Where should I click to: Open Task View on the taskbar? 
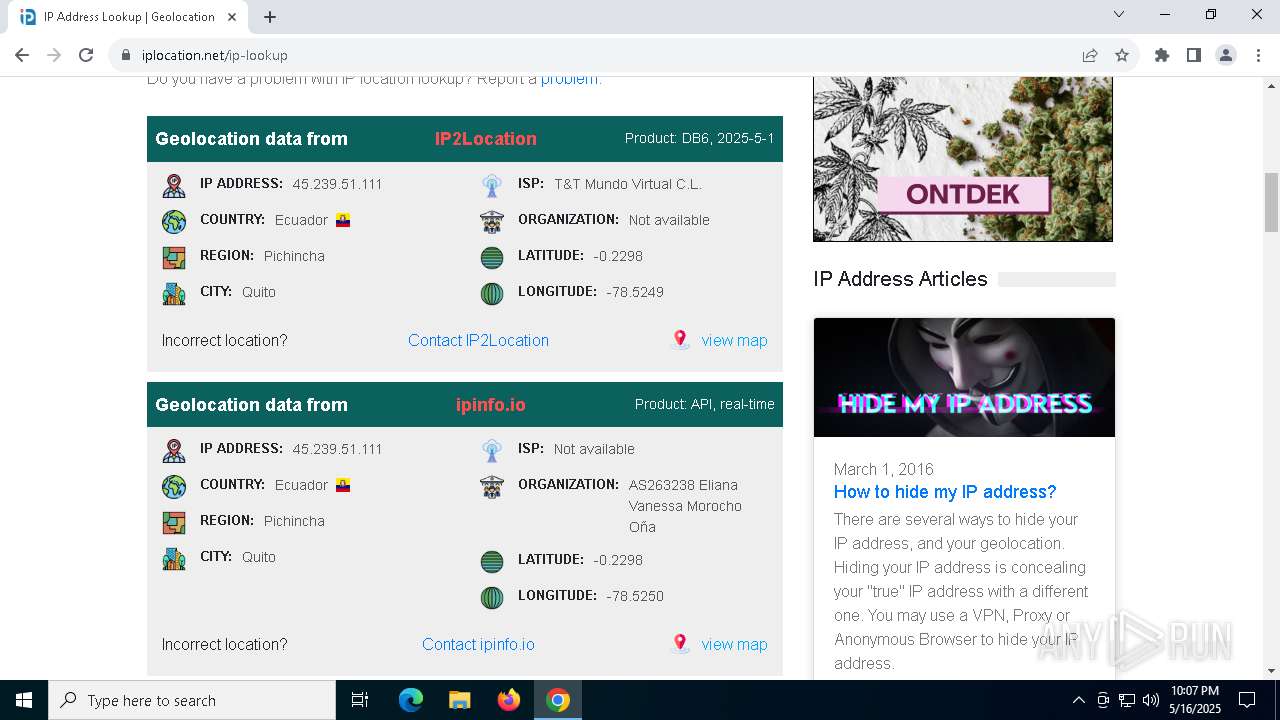click(x=360, y=700)
